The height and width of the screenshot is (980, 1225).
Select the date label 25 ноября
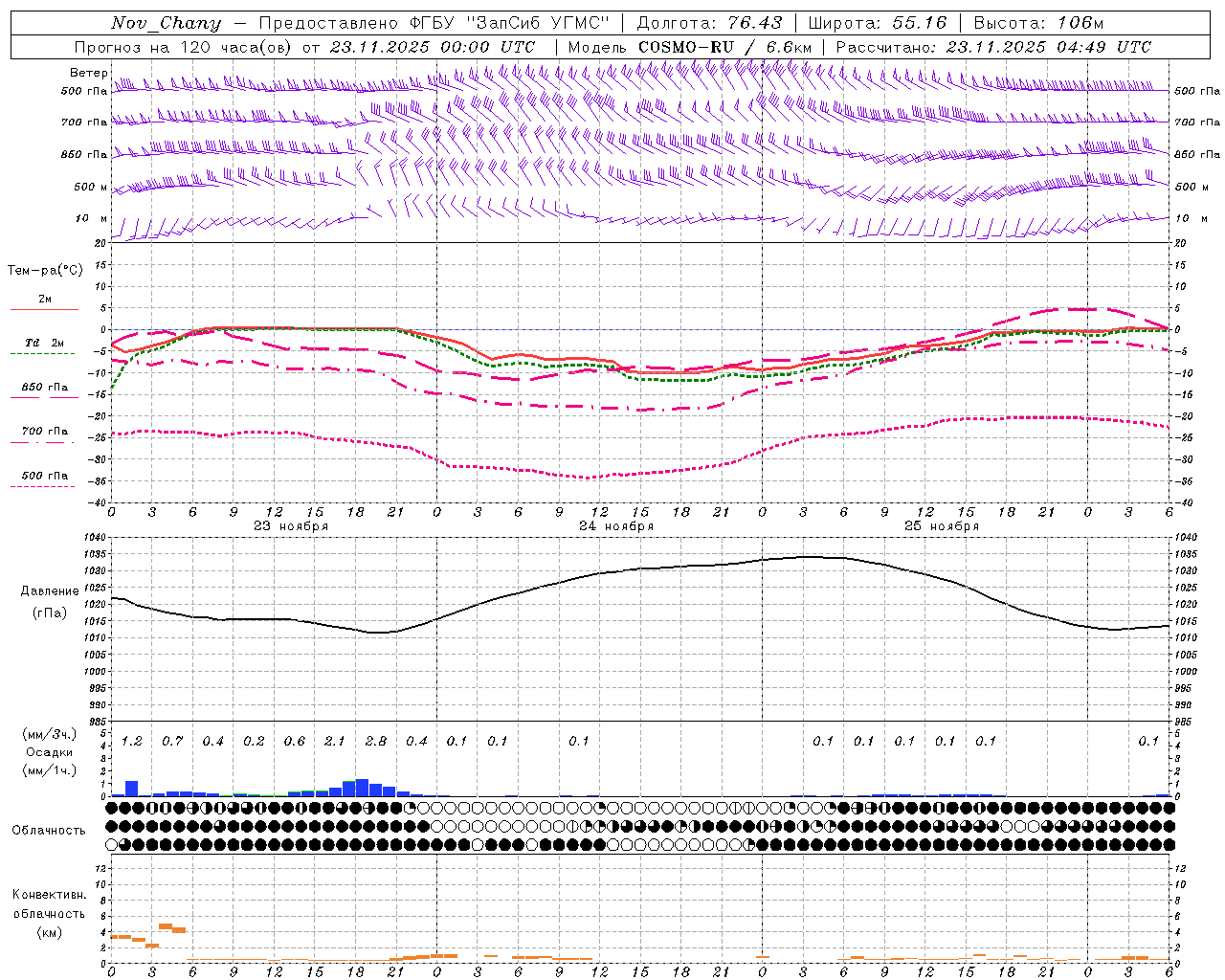(942, 526)
